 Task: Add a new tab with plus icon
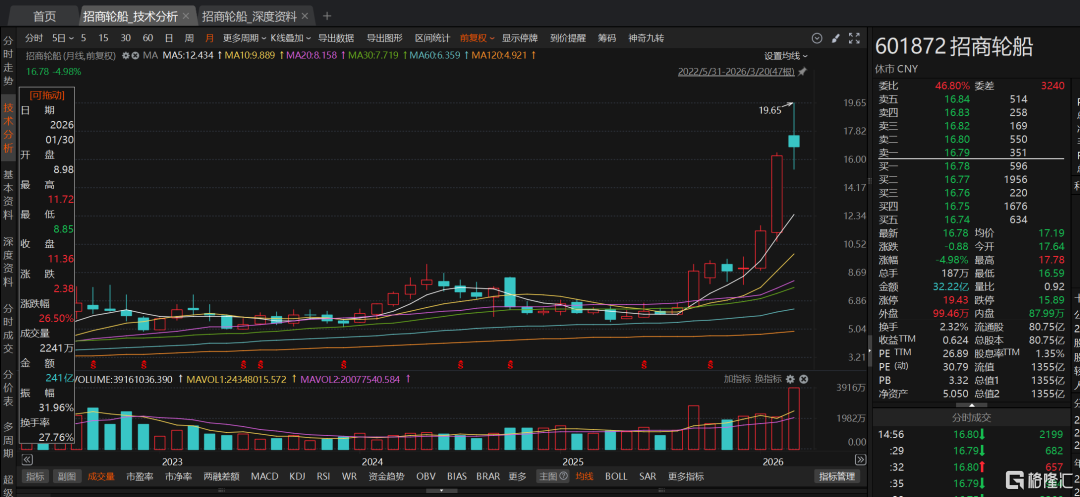coord(327,16)
